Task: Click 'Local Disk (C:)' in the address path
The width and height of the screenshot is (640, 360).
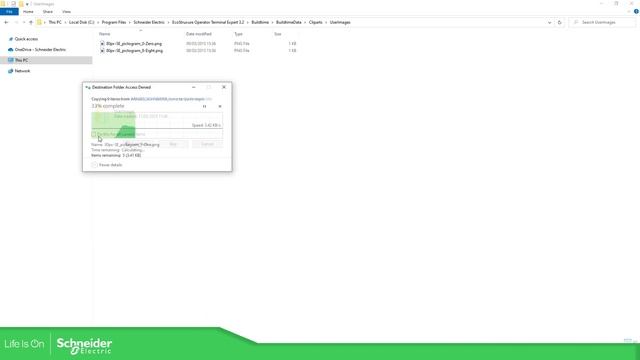Action: click(81, 22)
